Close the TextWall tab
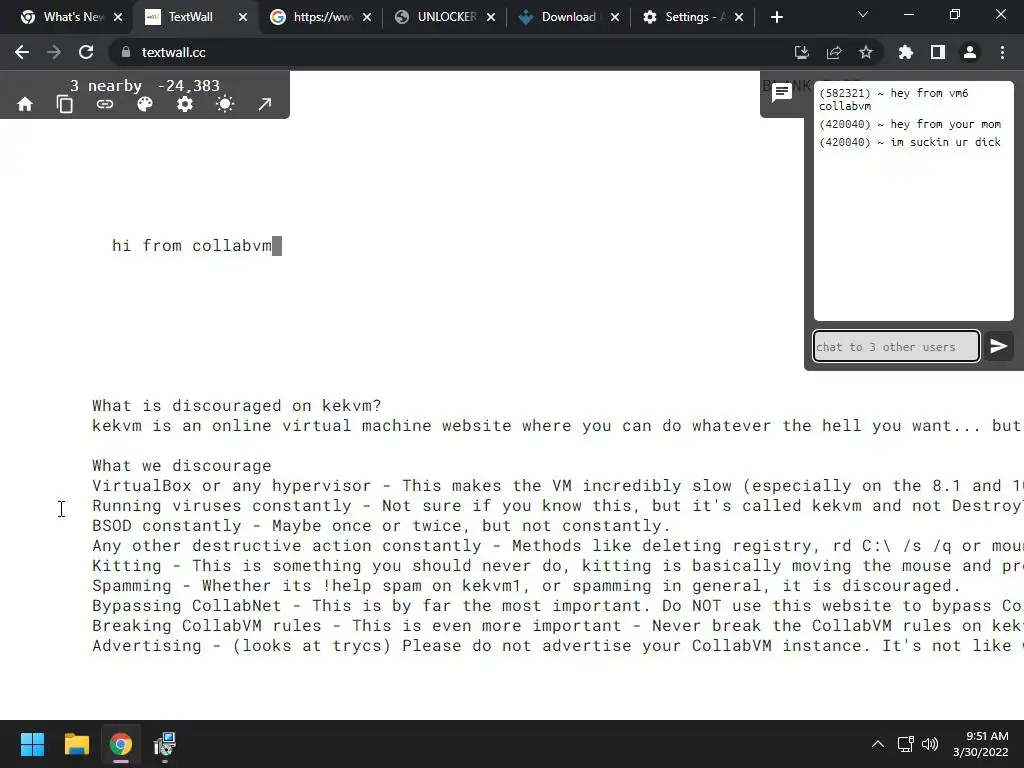Viewport: 1024px width, 768px height. click(x=243, y=17)
